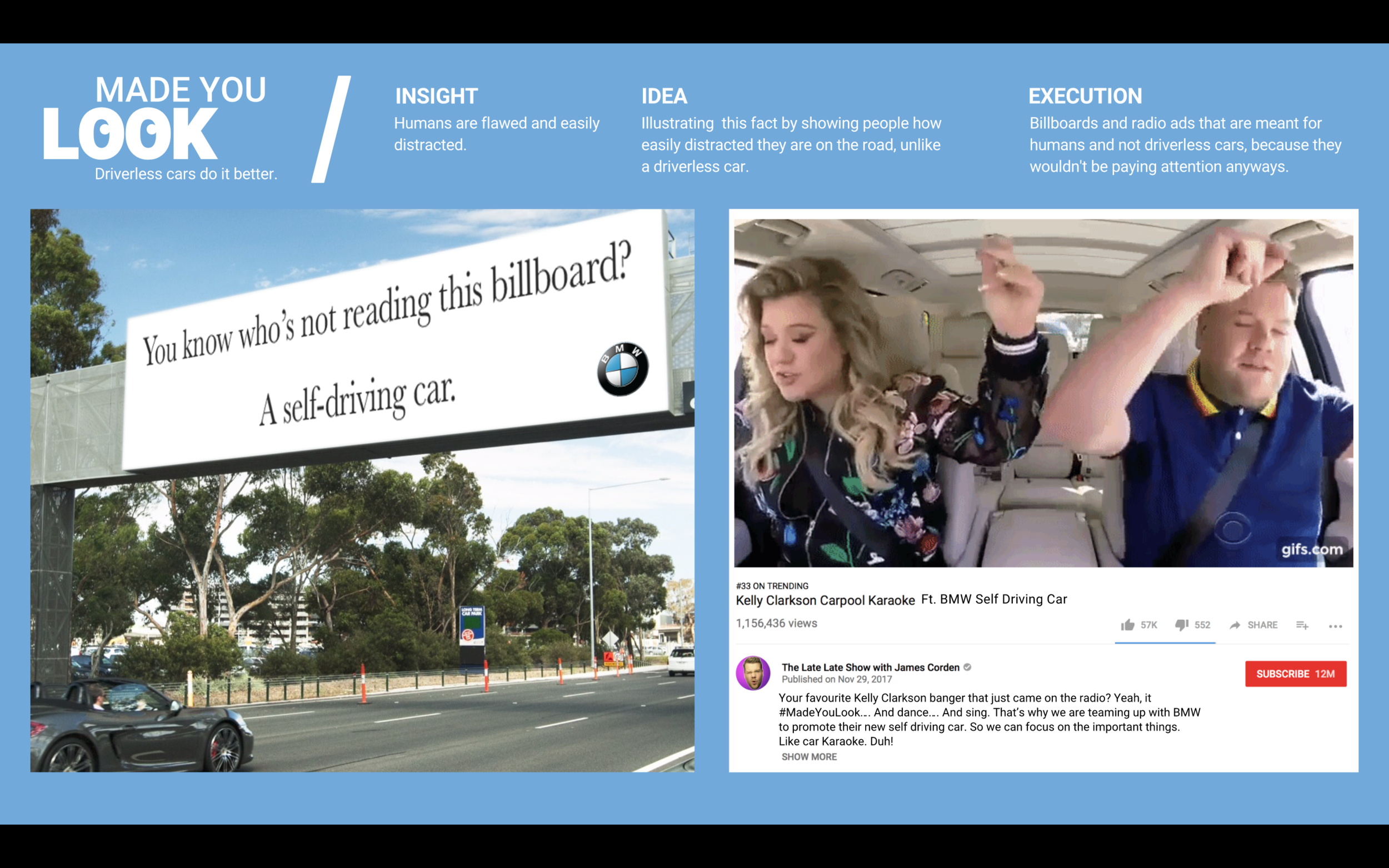Viewport: 1389px width, 868px height.
Task: Click 'You know who's not reading this billboard?' line
Action: click(x=388, y=303)
